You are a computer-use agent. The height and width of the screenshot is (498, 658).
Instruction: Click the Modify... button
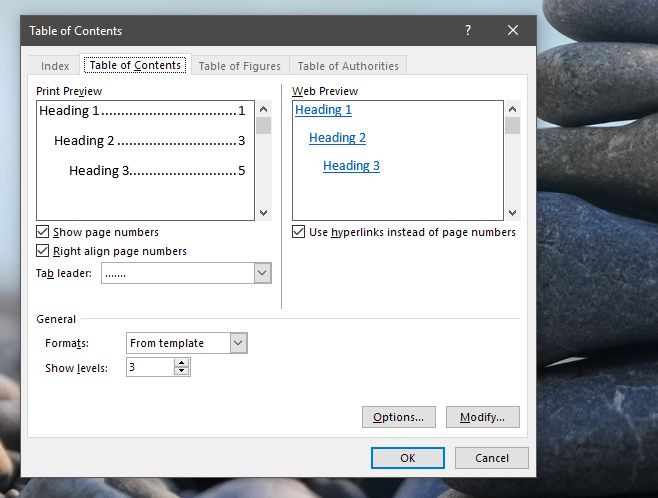[483, 417]
